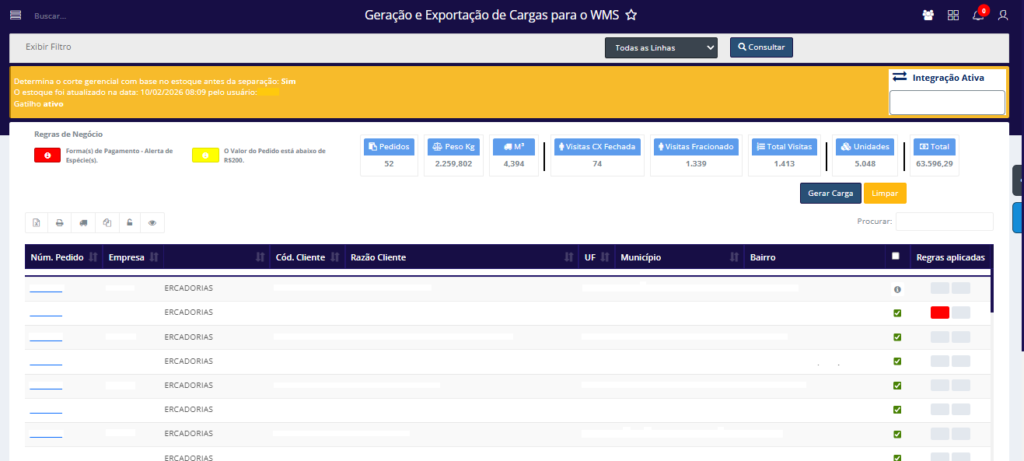
Task: Click the unlock padlock icon in the toolbar
Action: [x=129, y=222]
